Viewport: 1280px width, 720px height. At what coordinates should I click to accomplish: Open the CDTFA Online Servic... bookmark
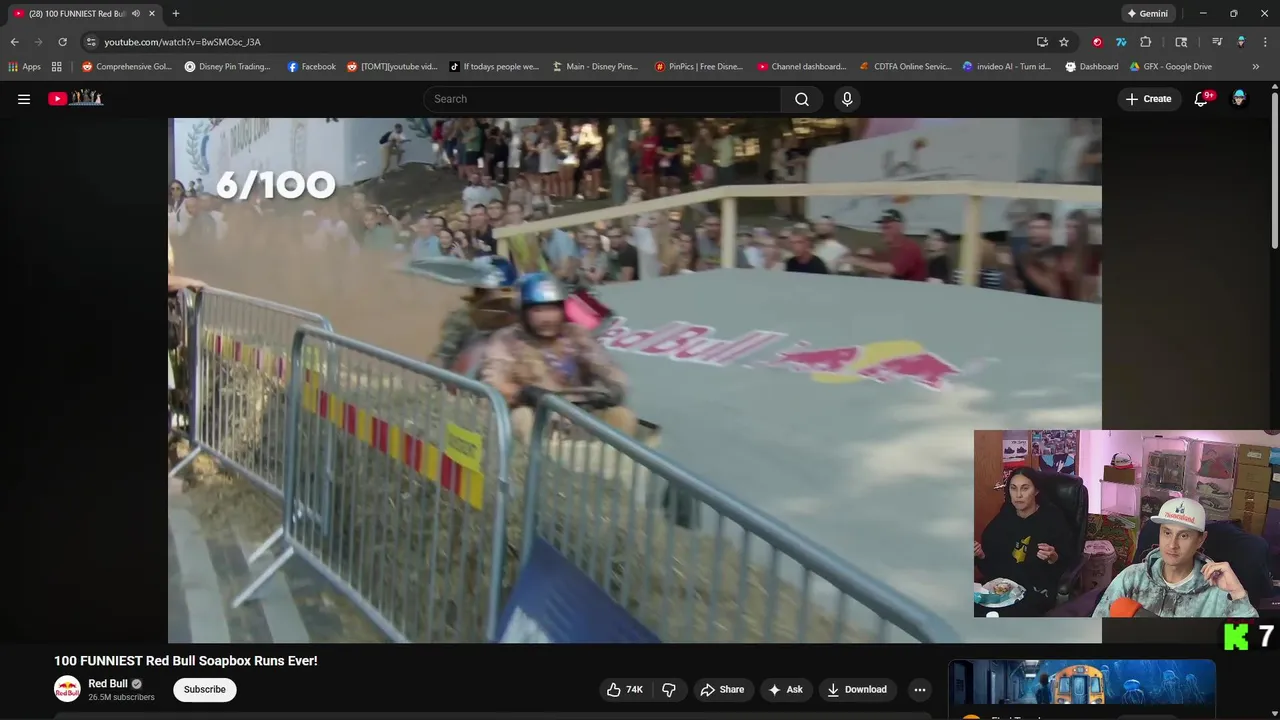click(906, 67)
